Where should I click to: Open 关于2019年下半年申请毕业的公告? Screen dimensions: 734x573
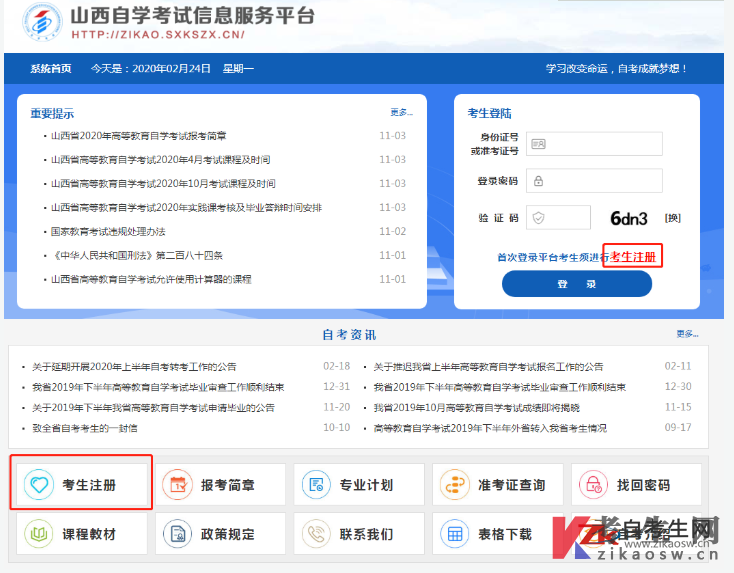[153, 408]
